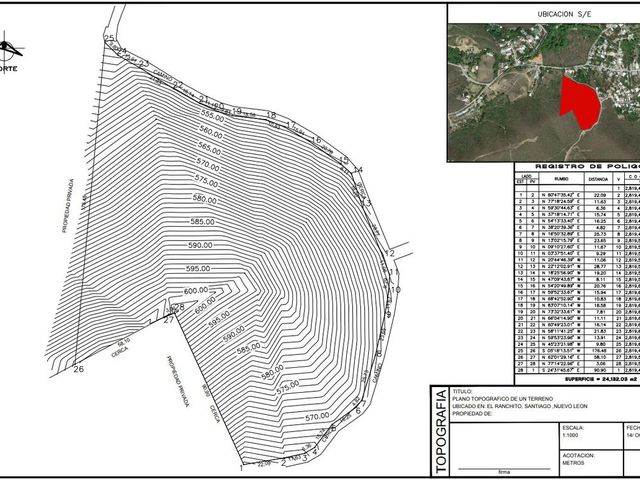Select the DISTANCIA column header

pos(598,179)
